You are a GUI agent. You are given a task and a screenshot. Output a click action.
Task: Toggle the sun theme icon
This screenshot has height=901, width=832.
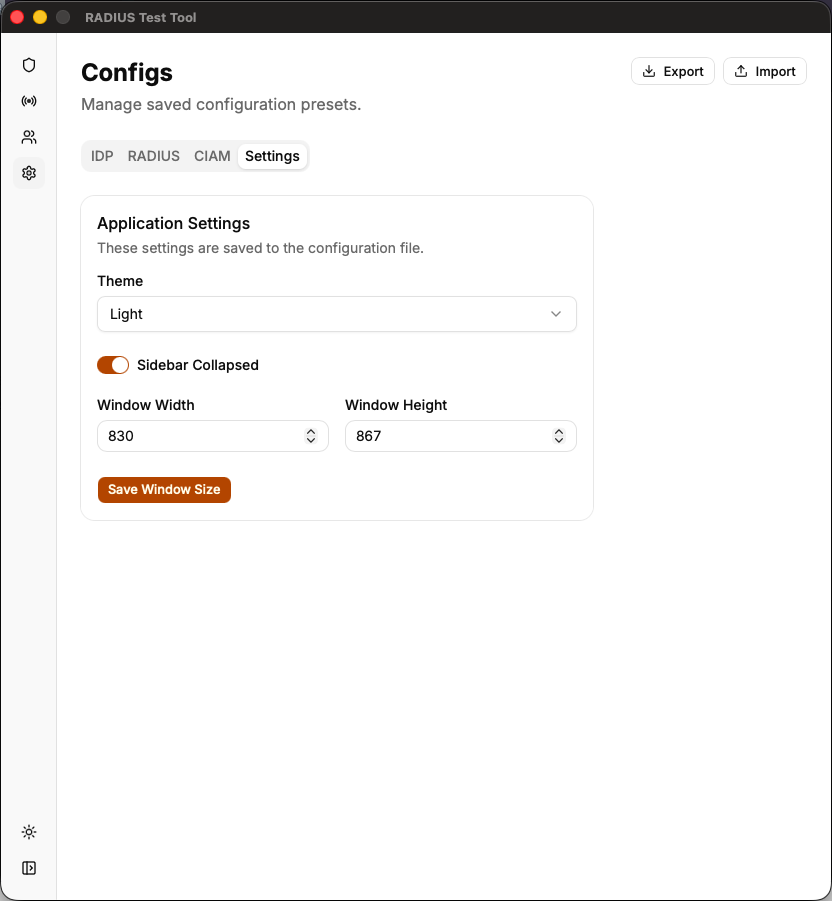[29, 832]
